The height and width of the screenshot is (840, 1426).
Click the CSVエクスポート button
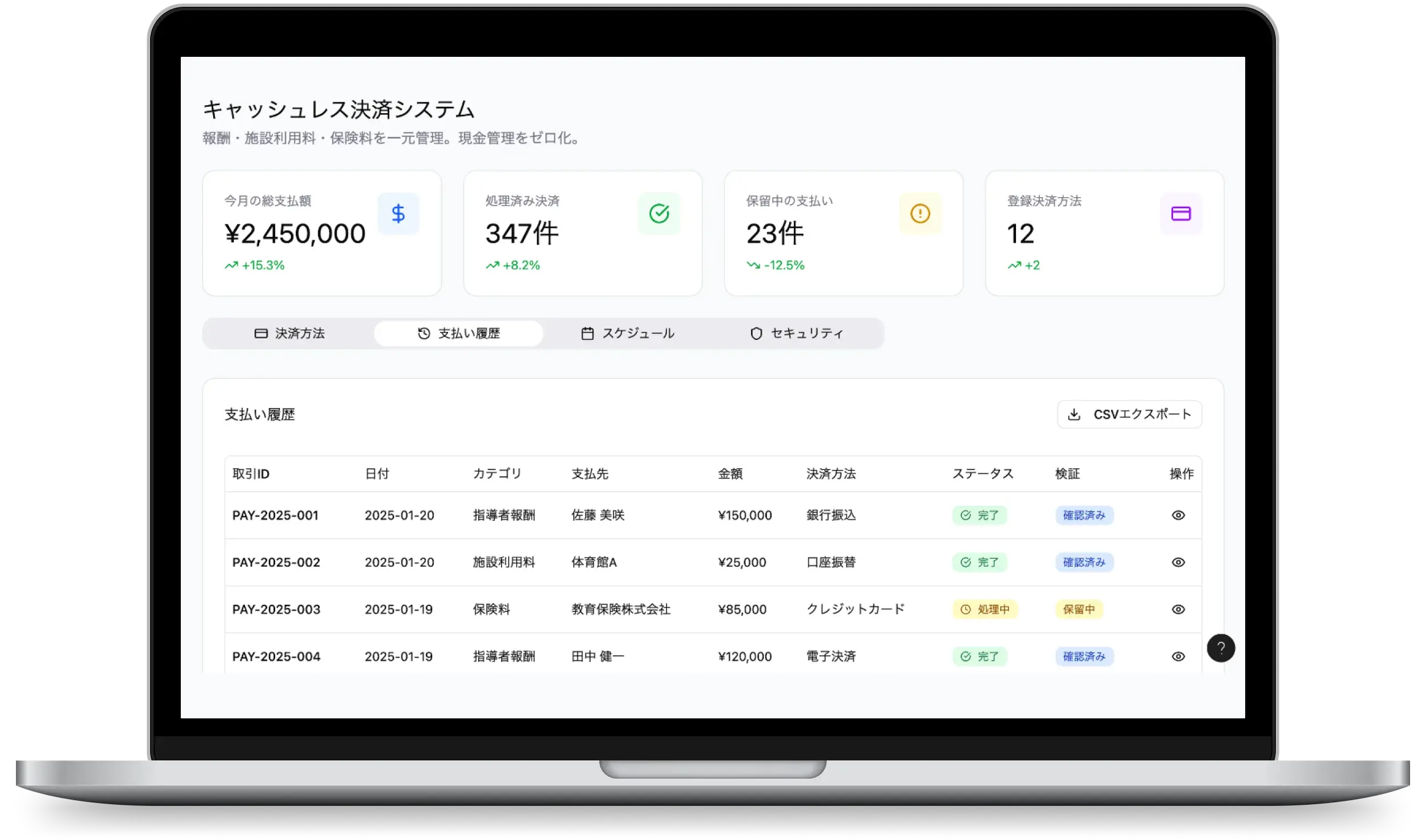(1129, 414)
